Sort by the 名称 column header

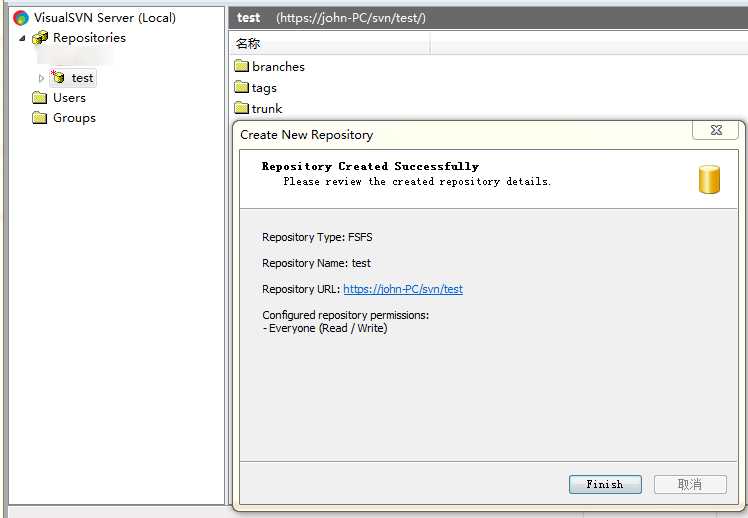click(329, 44)
